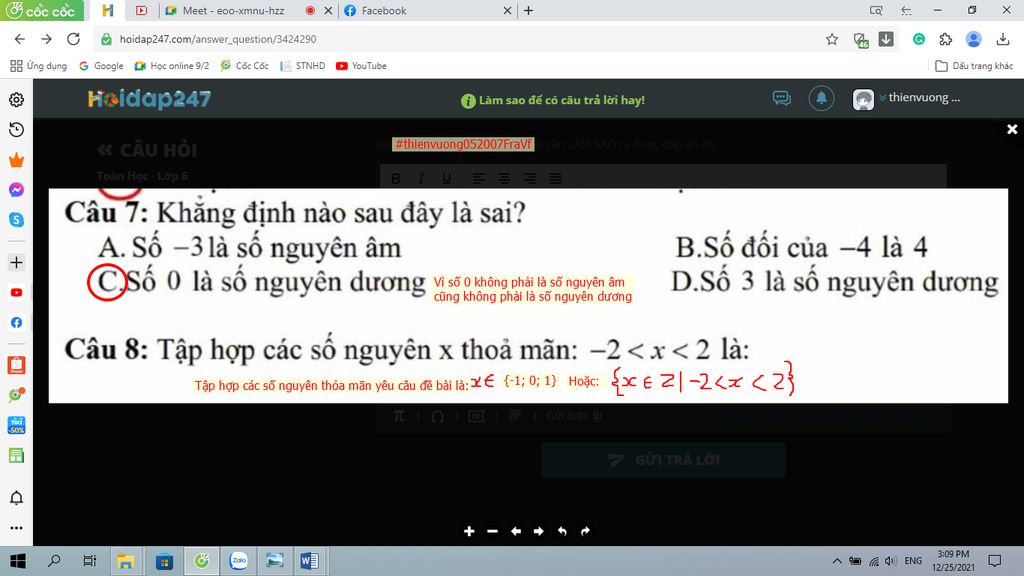Open the ad-block shield extension icon
1024x576 pixels.
861,40
